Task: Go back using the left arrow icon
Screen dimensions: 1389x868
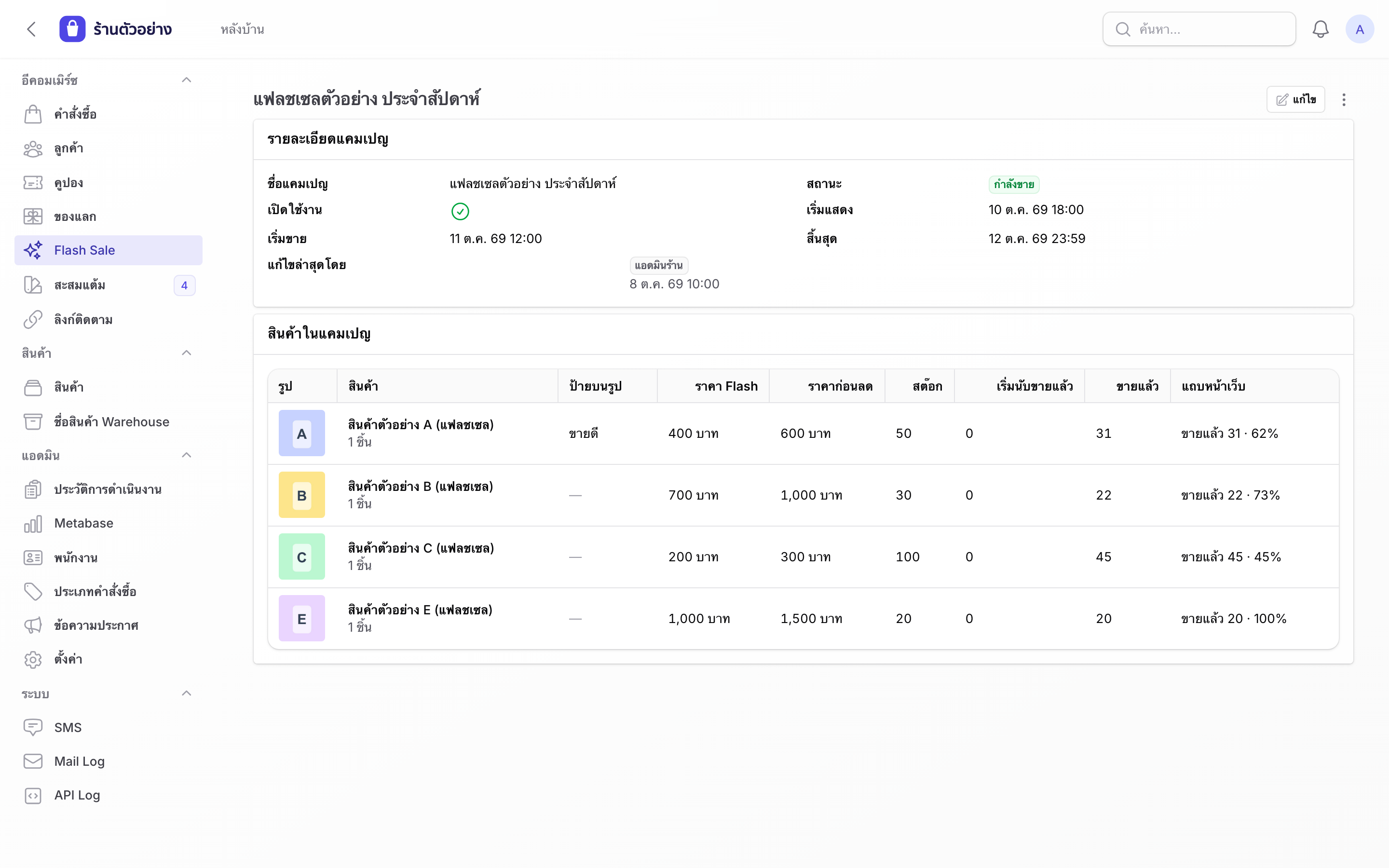Action: click(x=31, y=29)
